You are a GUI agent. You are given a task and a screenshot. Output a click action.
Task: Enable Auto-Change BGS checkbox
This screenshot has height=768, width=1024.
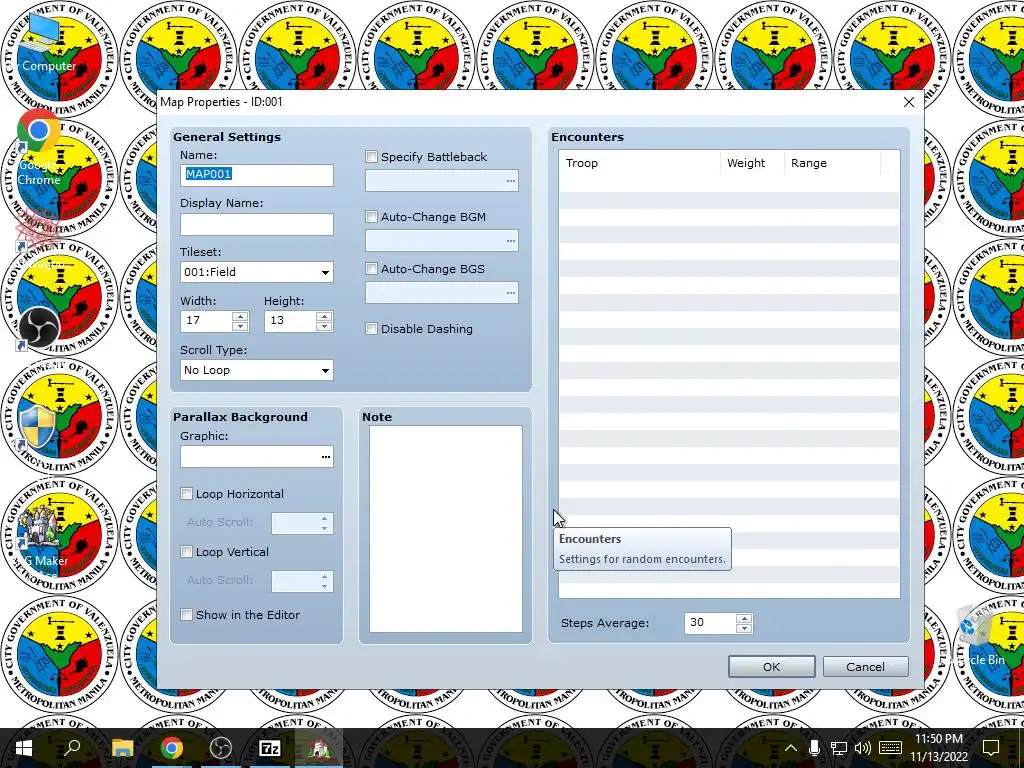tap(372, 268)
